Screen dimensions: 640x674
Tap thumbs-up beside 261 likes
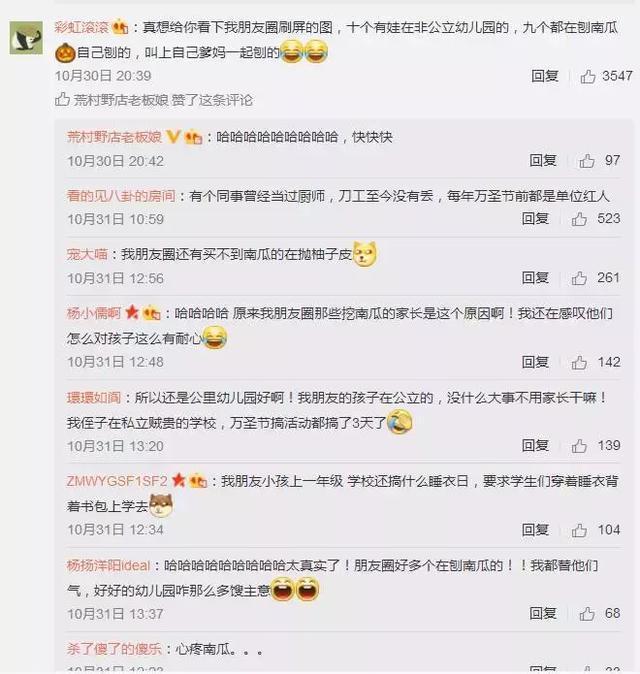(579, 278)
